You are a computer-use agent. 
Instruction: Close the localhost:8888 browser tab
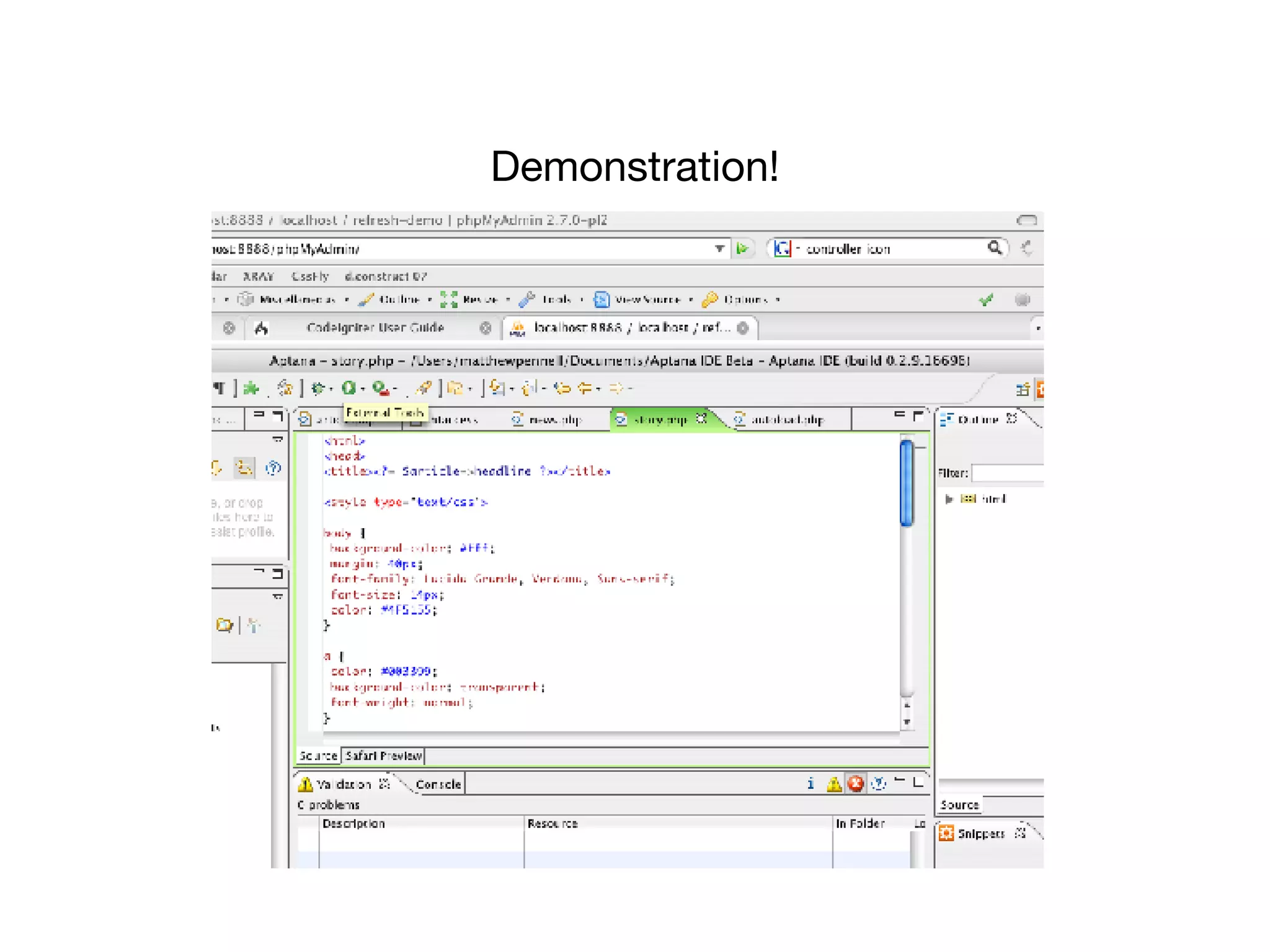click(742, 328)
